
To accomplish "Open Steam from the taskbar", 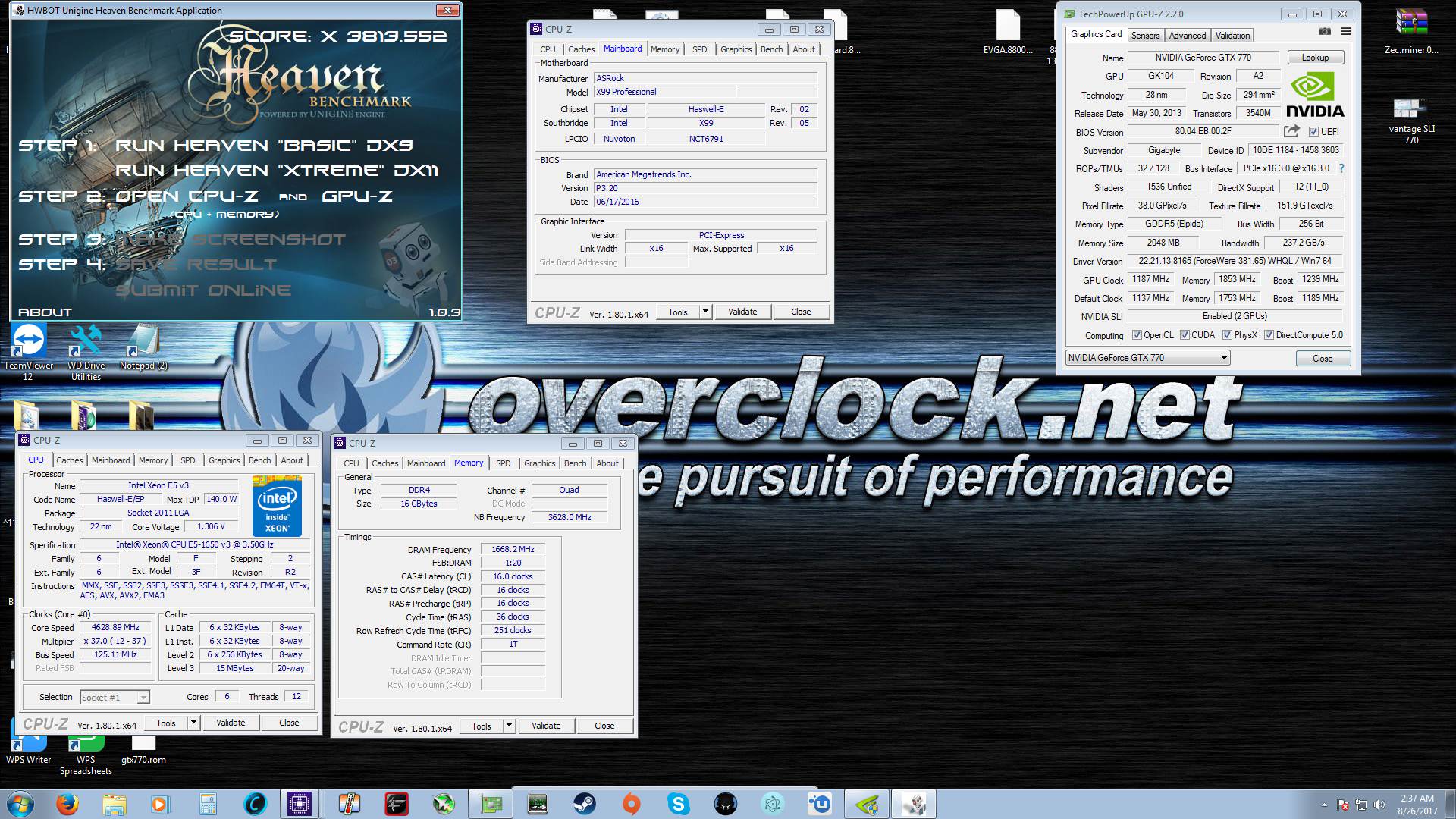I will click(x=584, y=804).
